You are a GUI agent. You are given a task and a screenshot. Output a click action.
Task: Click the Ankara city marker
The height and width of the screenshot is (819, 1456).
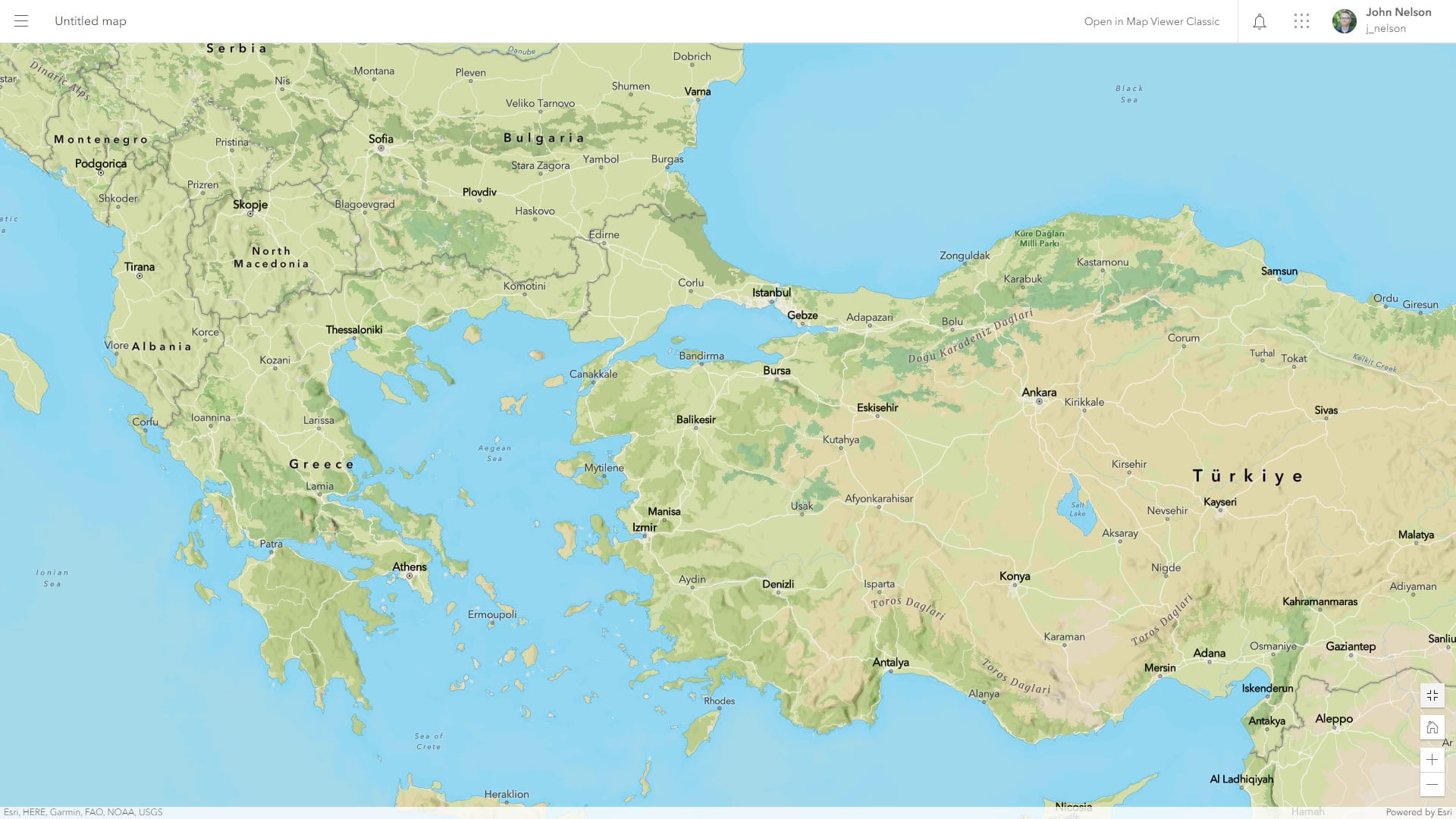[x=1039, y=401]
